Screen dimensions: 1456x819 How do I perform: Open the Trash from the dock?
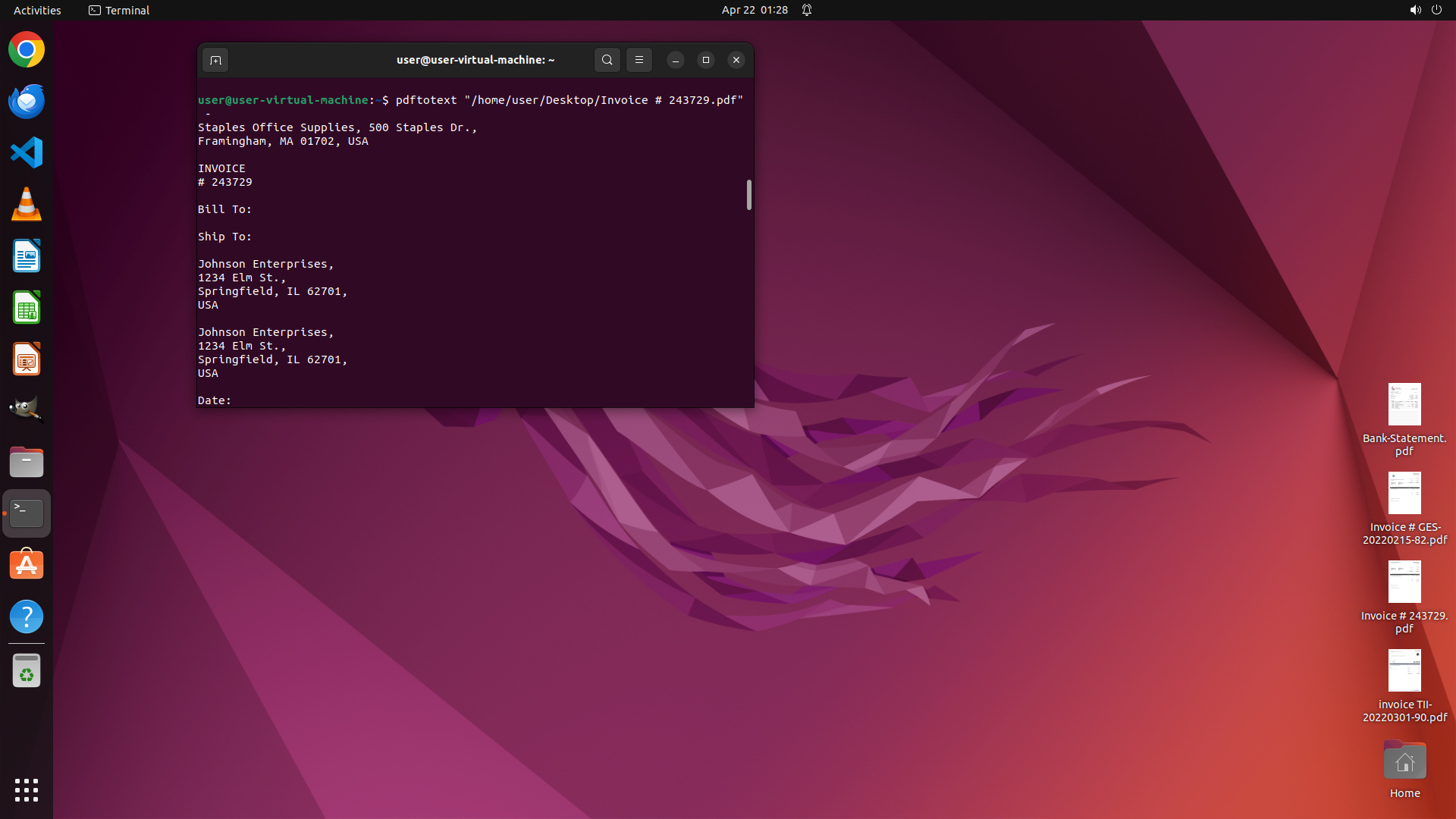coord(27,670)
